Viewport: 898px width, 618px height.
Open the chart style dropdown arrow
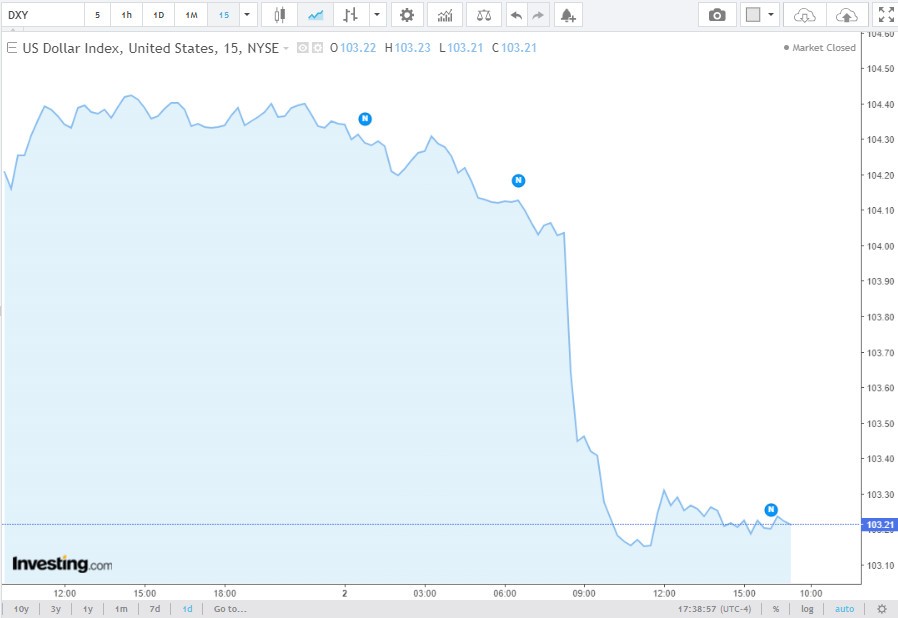coord(377,15)
